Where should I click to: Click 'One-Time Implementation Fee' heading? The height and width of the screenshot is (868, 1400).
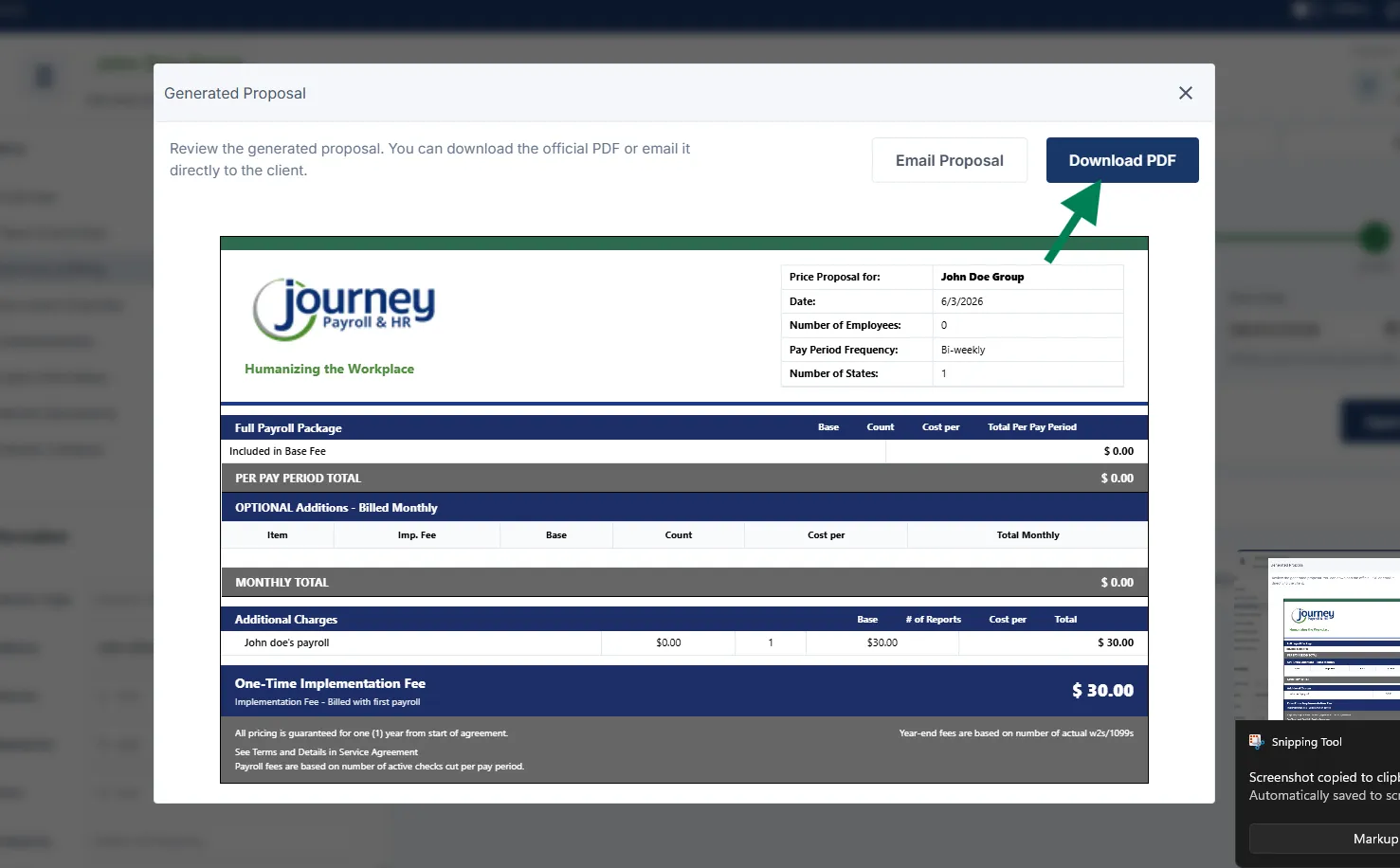point(330,683)
